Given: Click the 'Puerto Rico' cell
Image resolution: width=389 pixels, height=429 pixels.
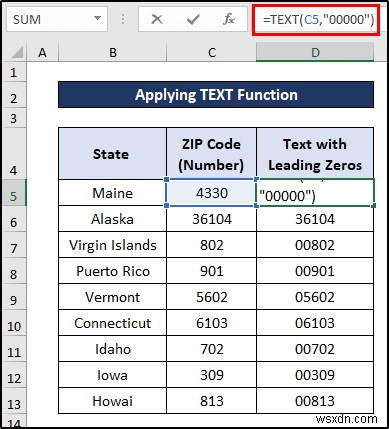Looking at the screenshot, I should pyautogui.click(x=113, y=271).
